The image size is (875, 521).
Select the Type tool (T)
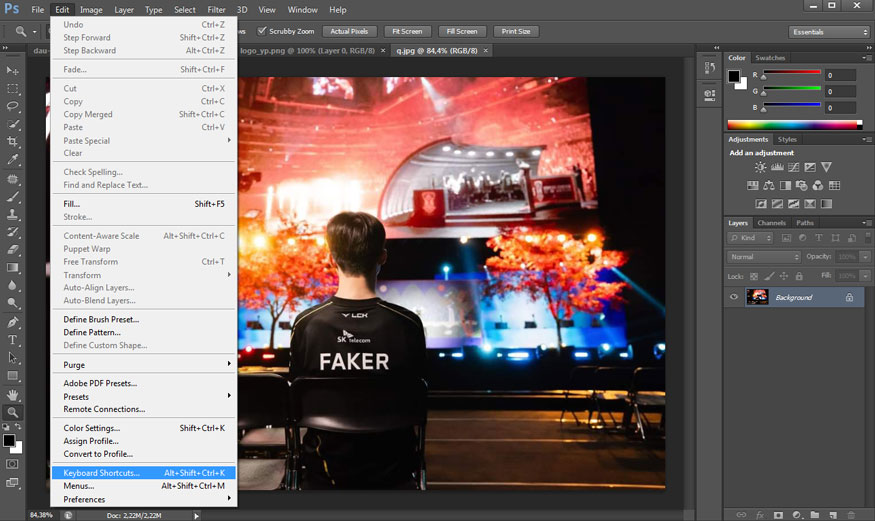[x=13, y=340]
